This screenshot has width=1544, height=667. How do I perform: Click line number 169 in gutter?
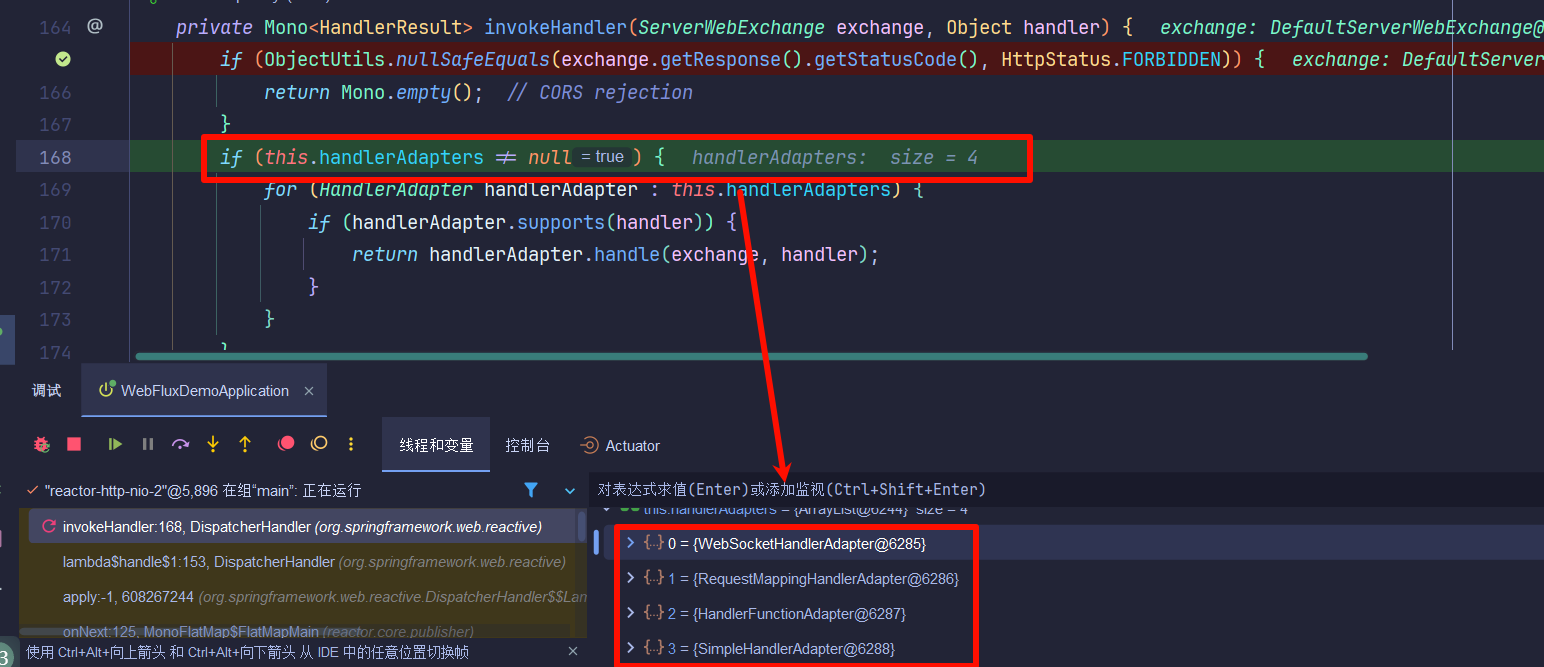(x=55, y=189)
